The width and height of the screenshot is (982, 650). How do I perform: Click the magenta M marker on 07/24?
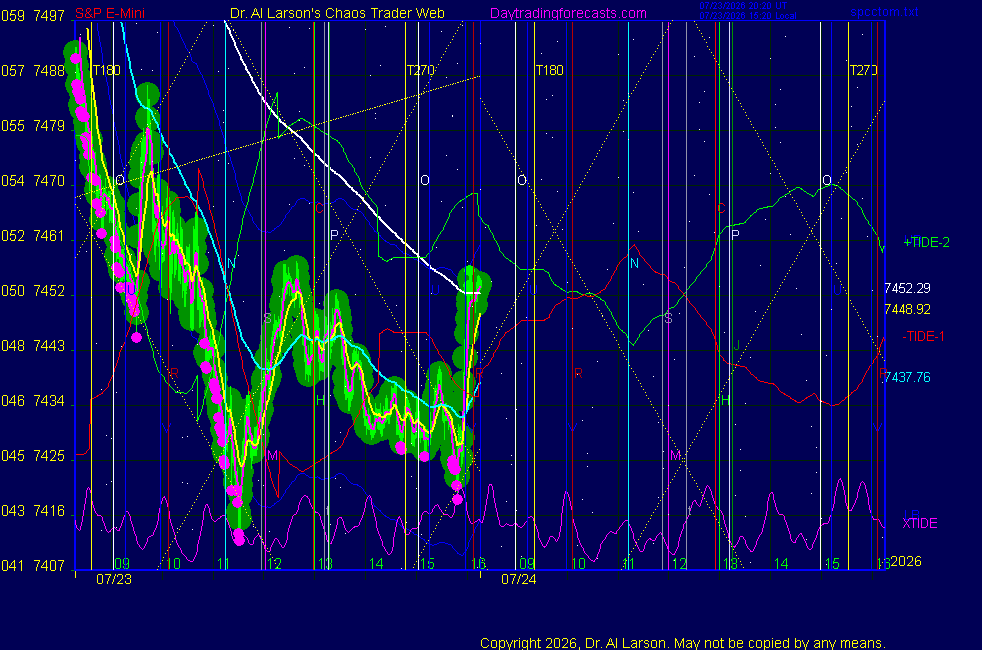pyautogui.click(x=675, y=456)
